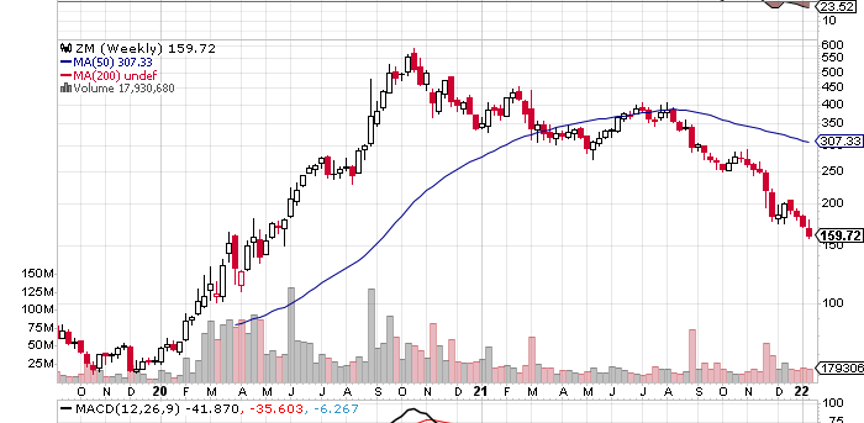Image resolution: width=864 pixels, height=423 pixels.
Task: Click the 307.33 MA(50) price tag
Action: (x=838, y=142)
